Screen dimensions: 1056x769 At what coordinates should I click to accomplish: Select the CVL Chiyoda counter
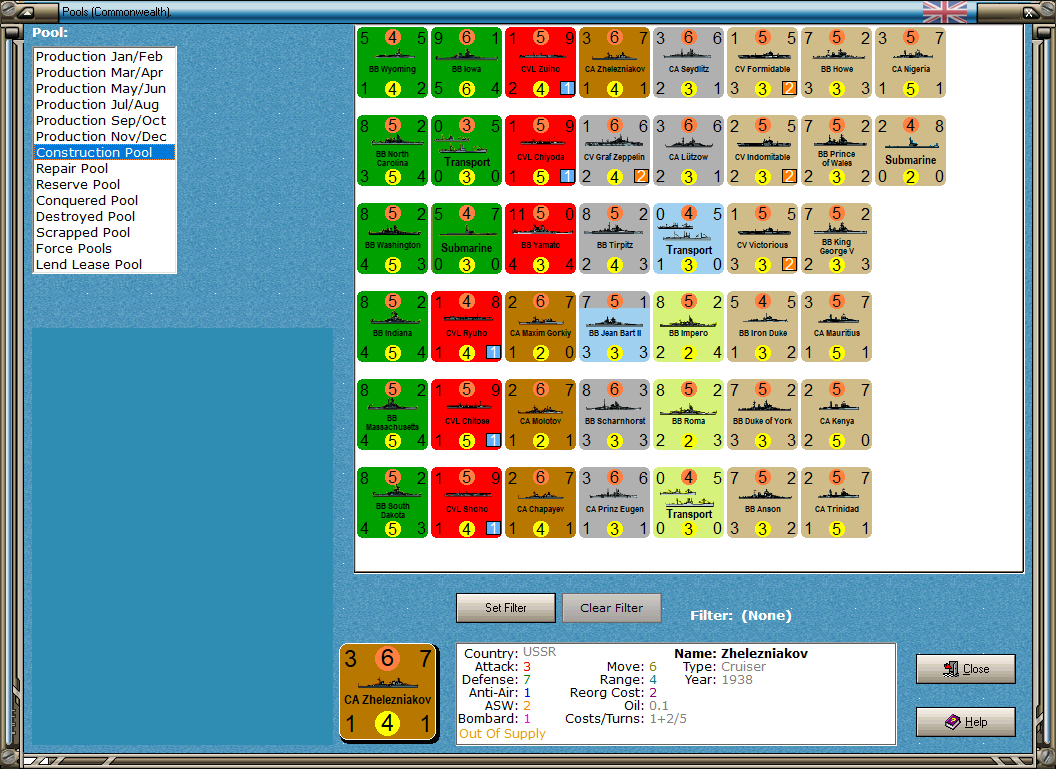point(541,151)
